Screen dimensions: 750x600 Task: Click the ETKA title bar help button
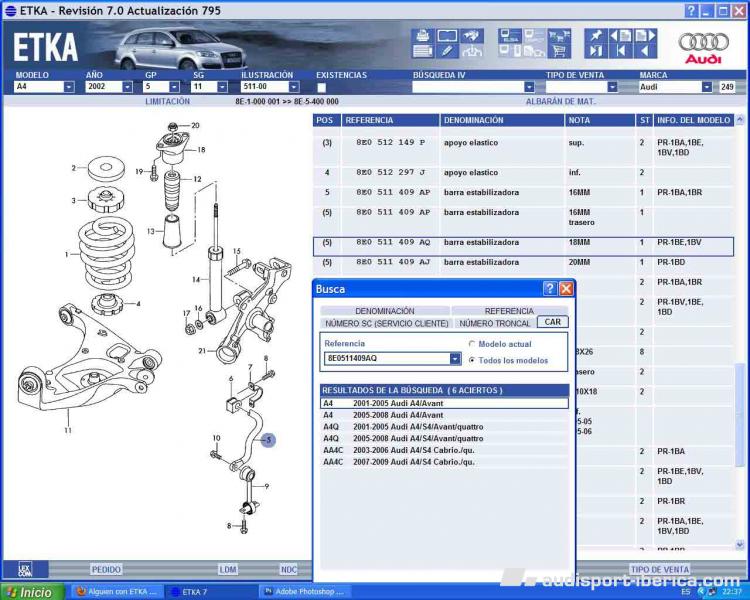[691, 11]
